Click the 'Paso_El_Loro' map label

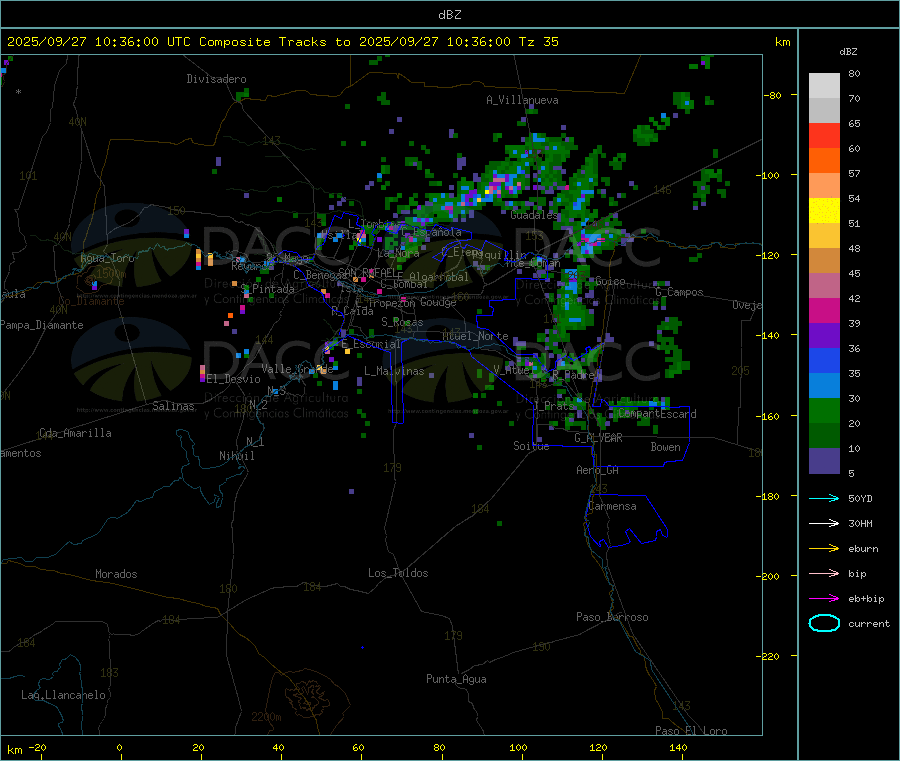point(691,731)
